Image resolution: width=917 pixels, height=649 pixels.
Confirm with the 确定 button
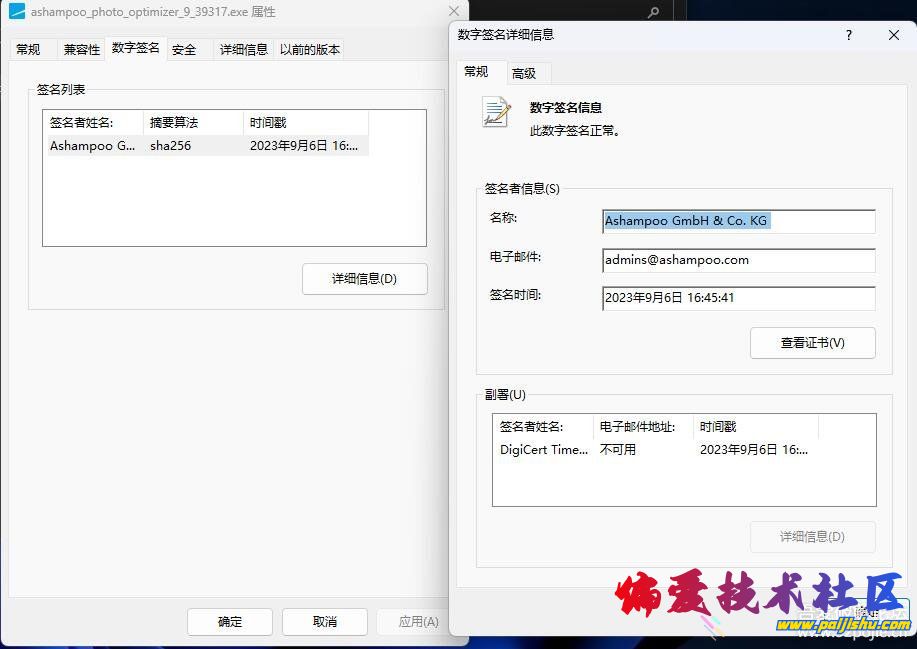(230, 621)
